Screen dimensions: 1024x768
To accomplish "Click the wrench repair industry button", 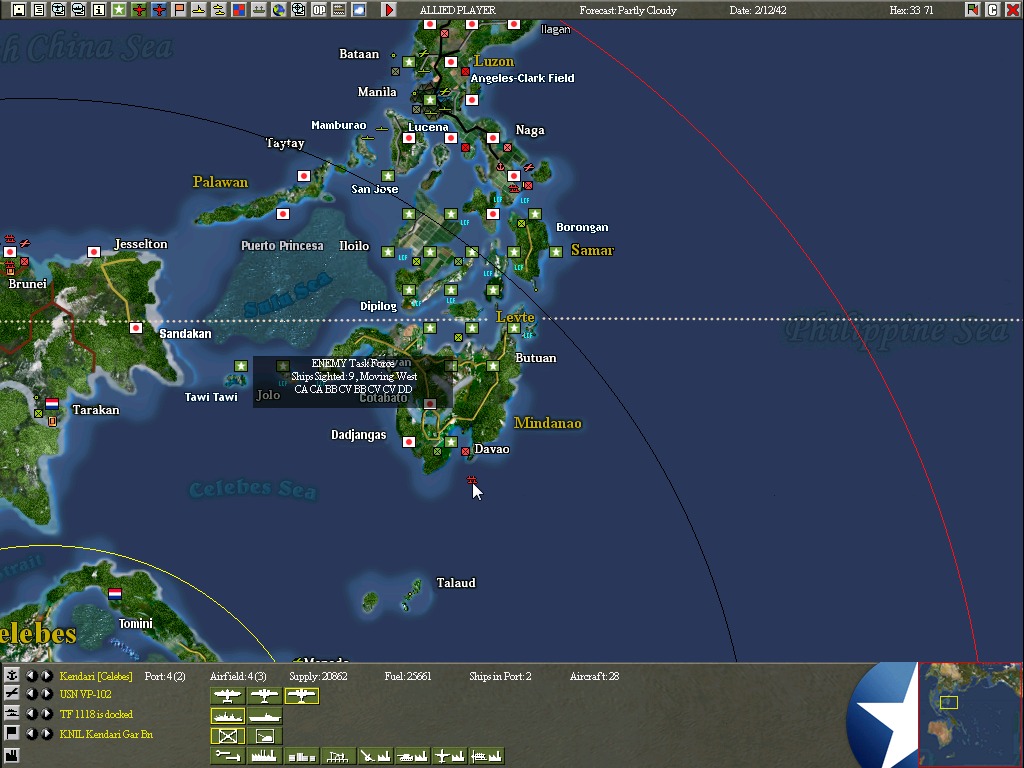I will click(x=228, y=756).
